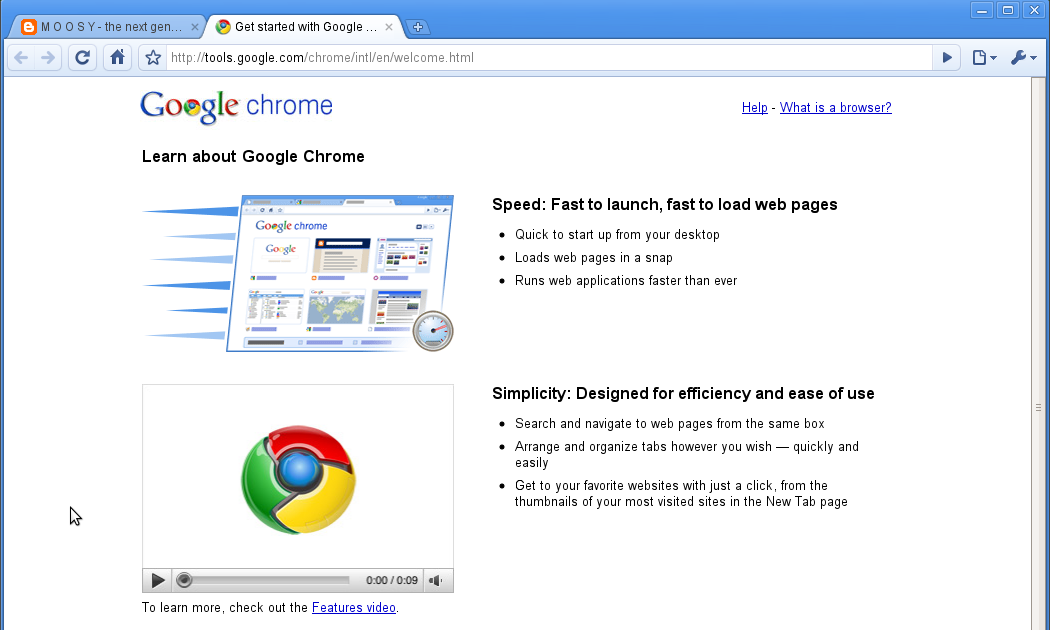The height and width of the screenshot is (630, 1050).
Task: Close the Get started with Google tab
Action: pyautogui.click(x=388, y=27)
